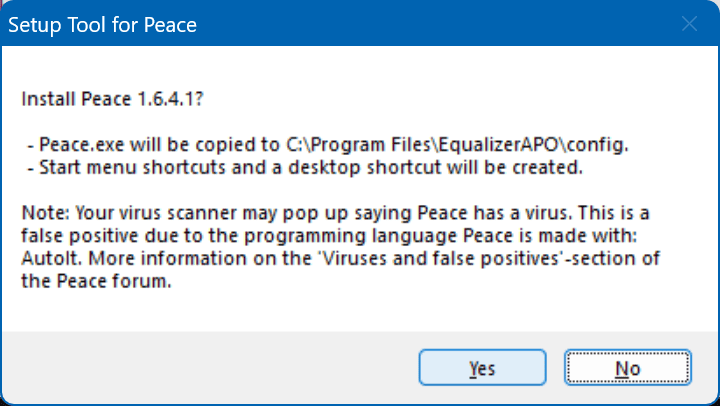Click the word 'Note:' in the warning

[x=43, y=211]
